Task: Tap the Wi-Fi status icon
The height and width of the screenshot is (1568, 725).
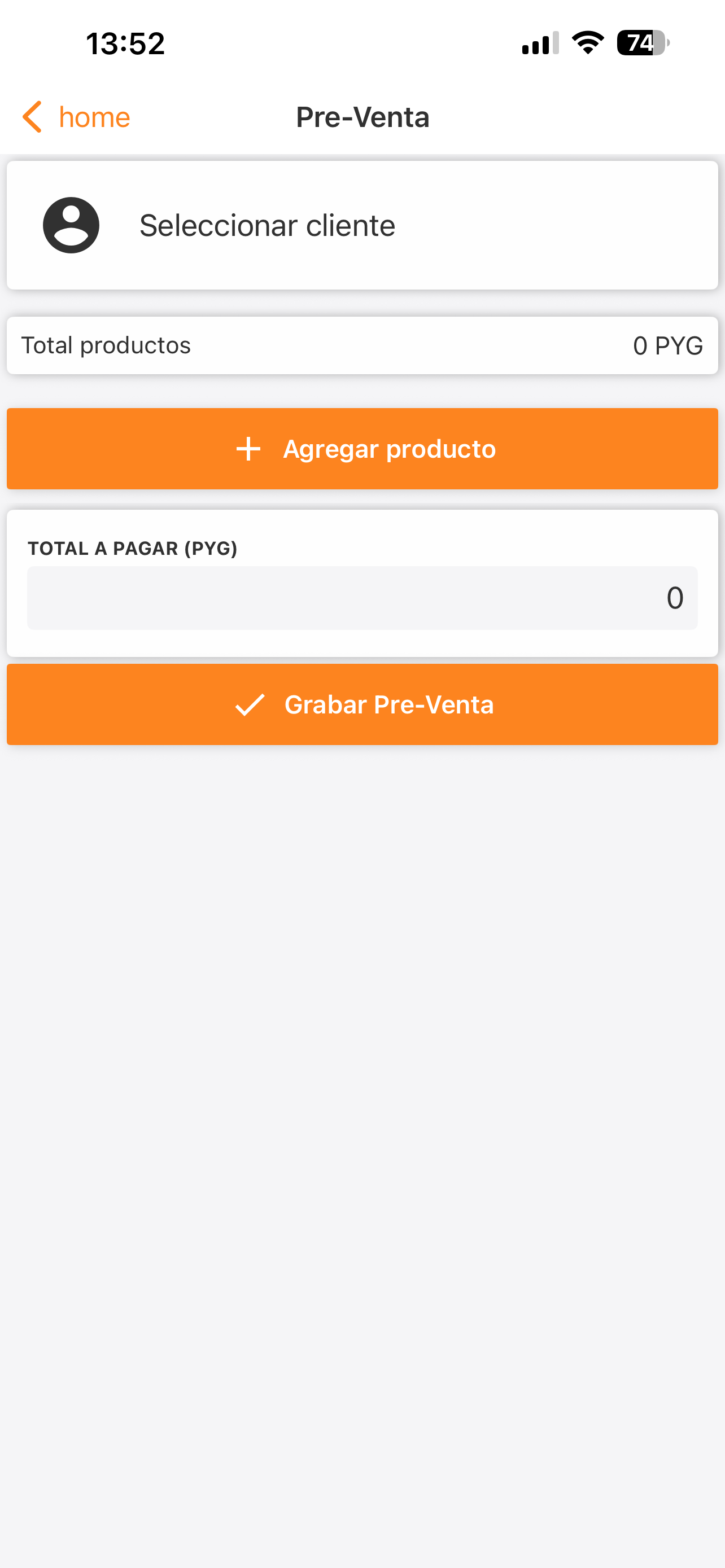Action: pyautogui.click(x=587, y=42)
